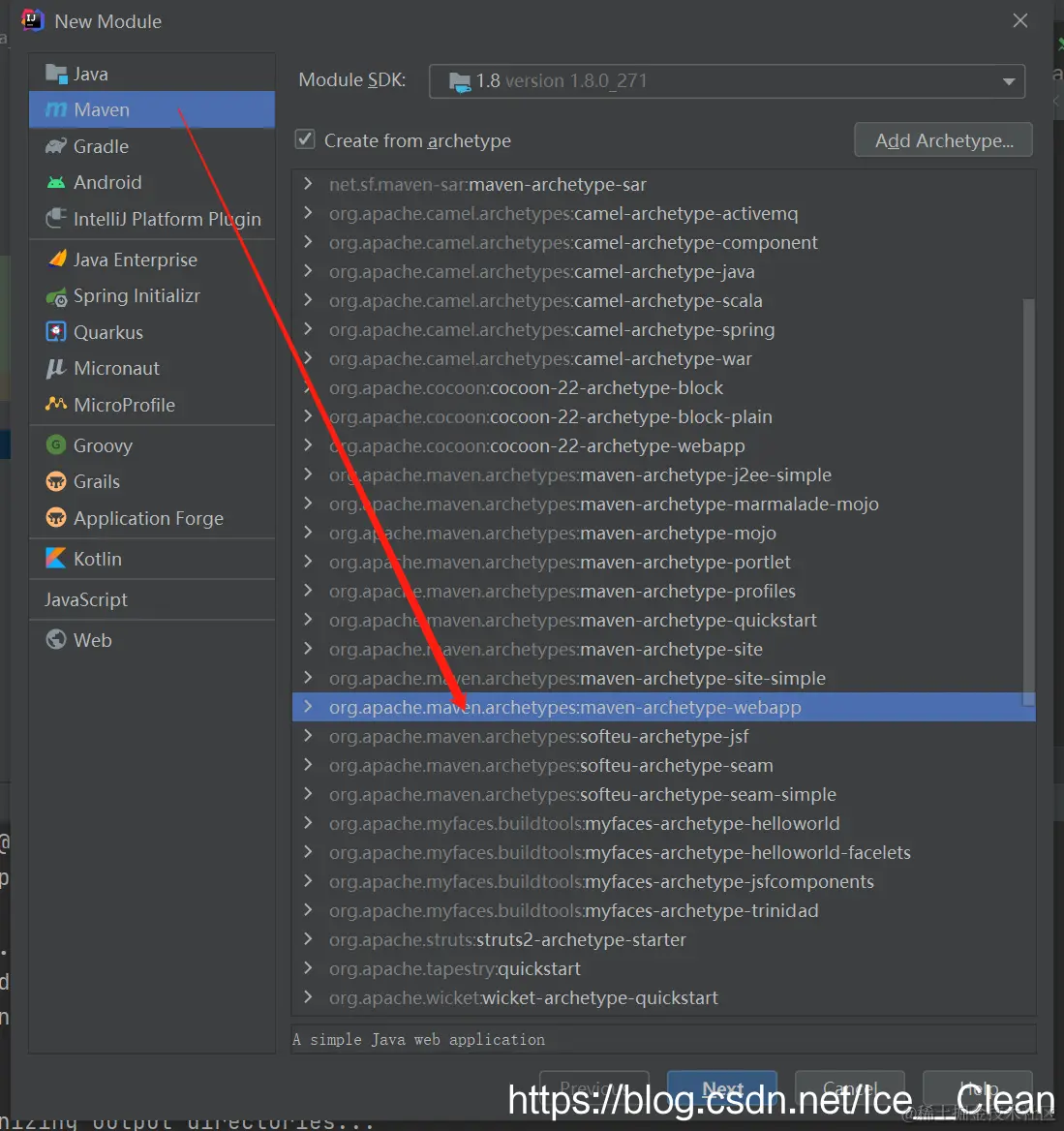Screen dimensions: 1064x1131
Task: Select Java module type
Action: click(x=151, y=74)
